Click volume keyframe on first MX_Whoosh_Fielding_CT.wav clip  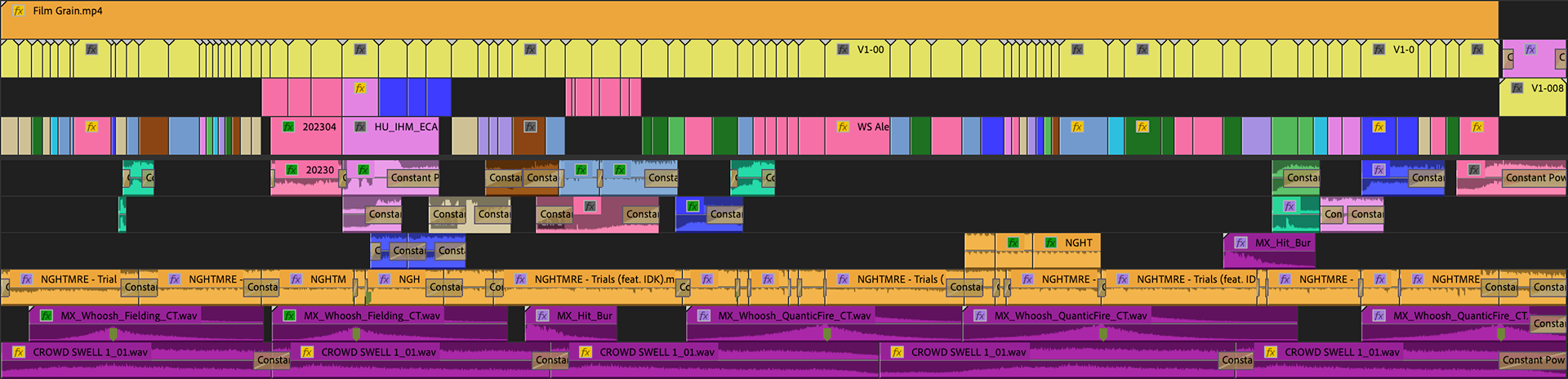(114, 333)
